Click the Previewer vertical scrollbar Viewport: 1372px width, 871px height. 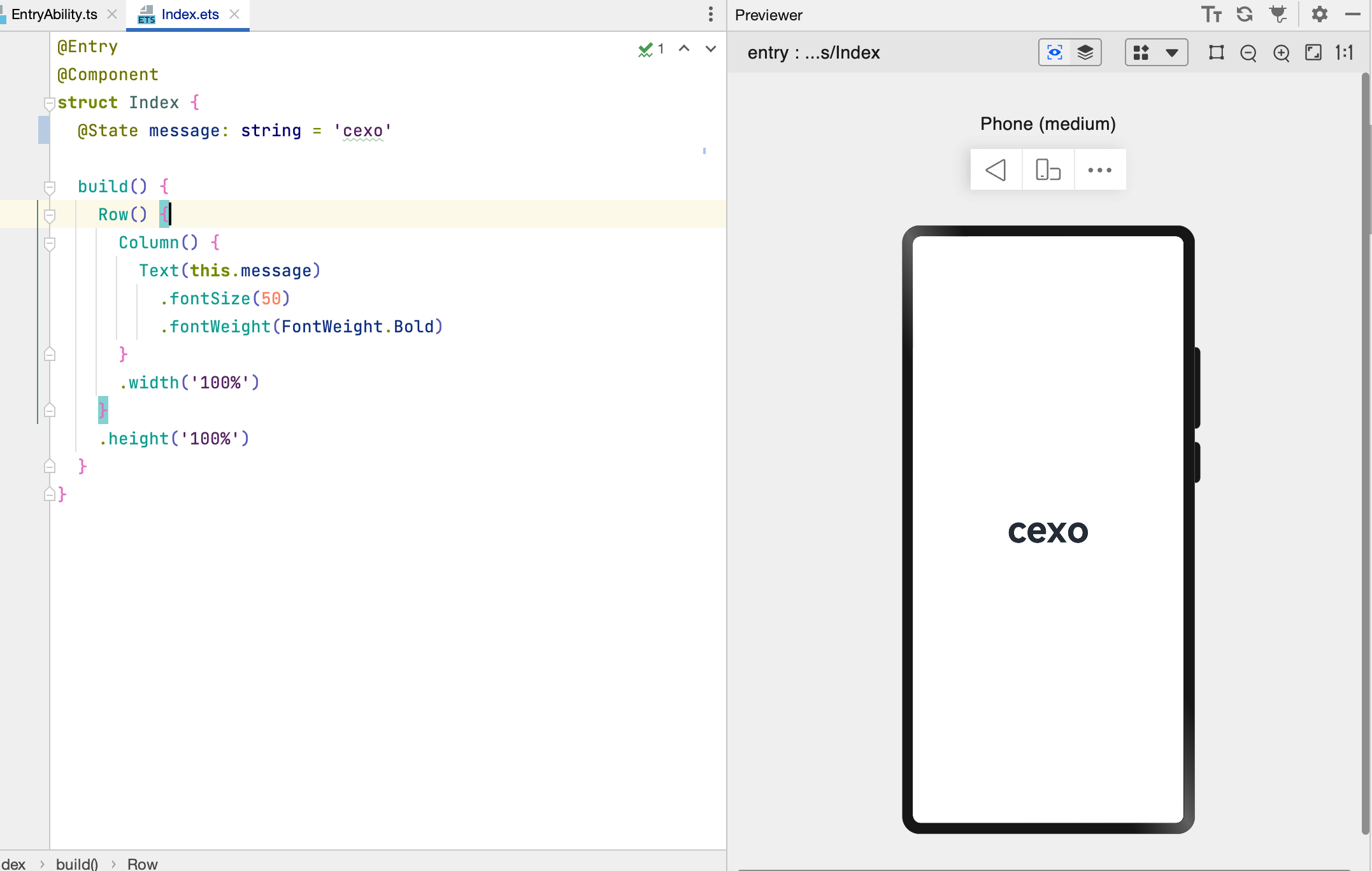[x=1365, y=452]
